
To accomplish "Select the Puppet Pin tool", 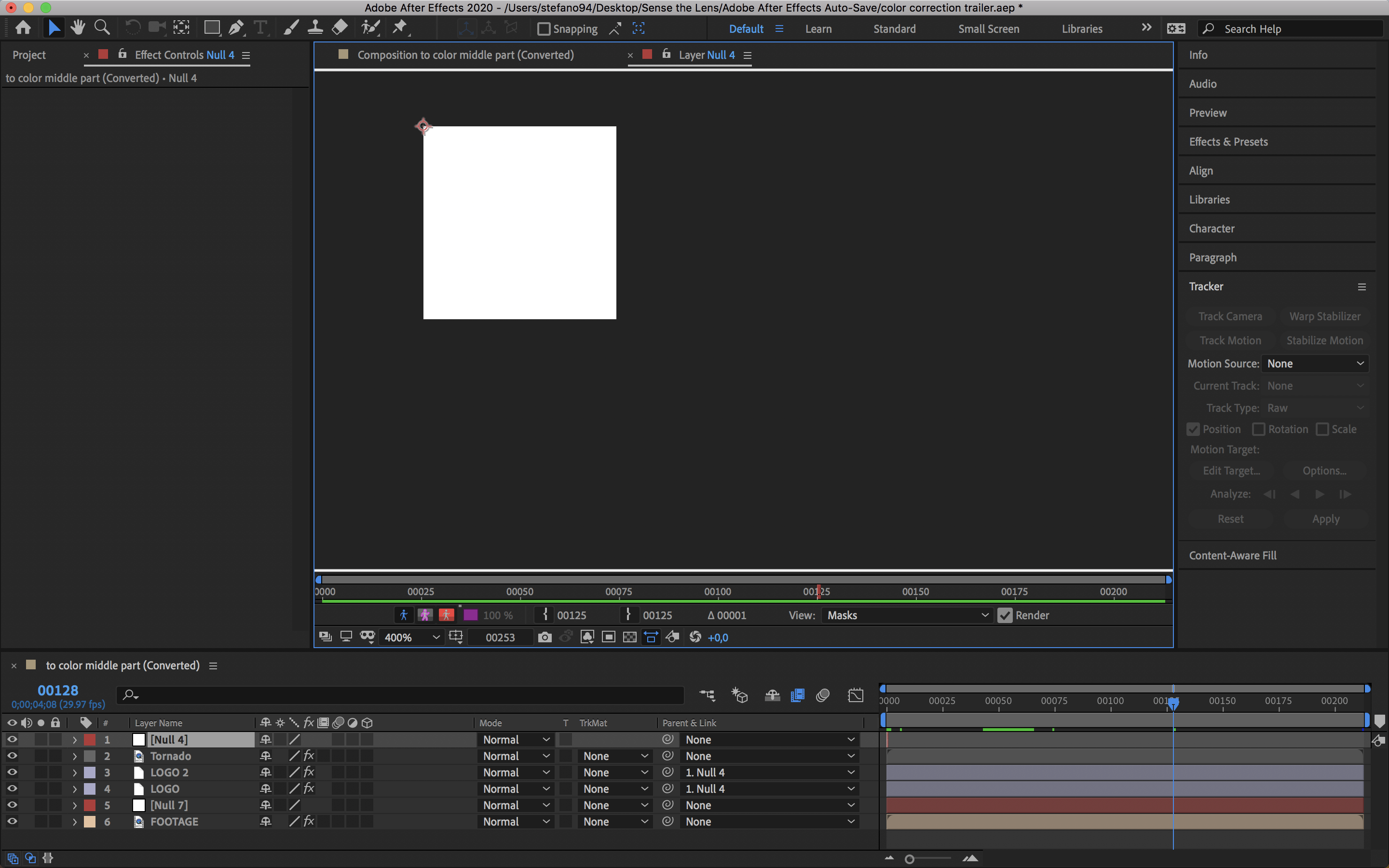I will point(399,27).
